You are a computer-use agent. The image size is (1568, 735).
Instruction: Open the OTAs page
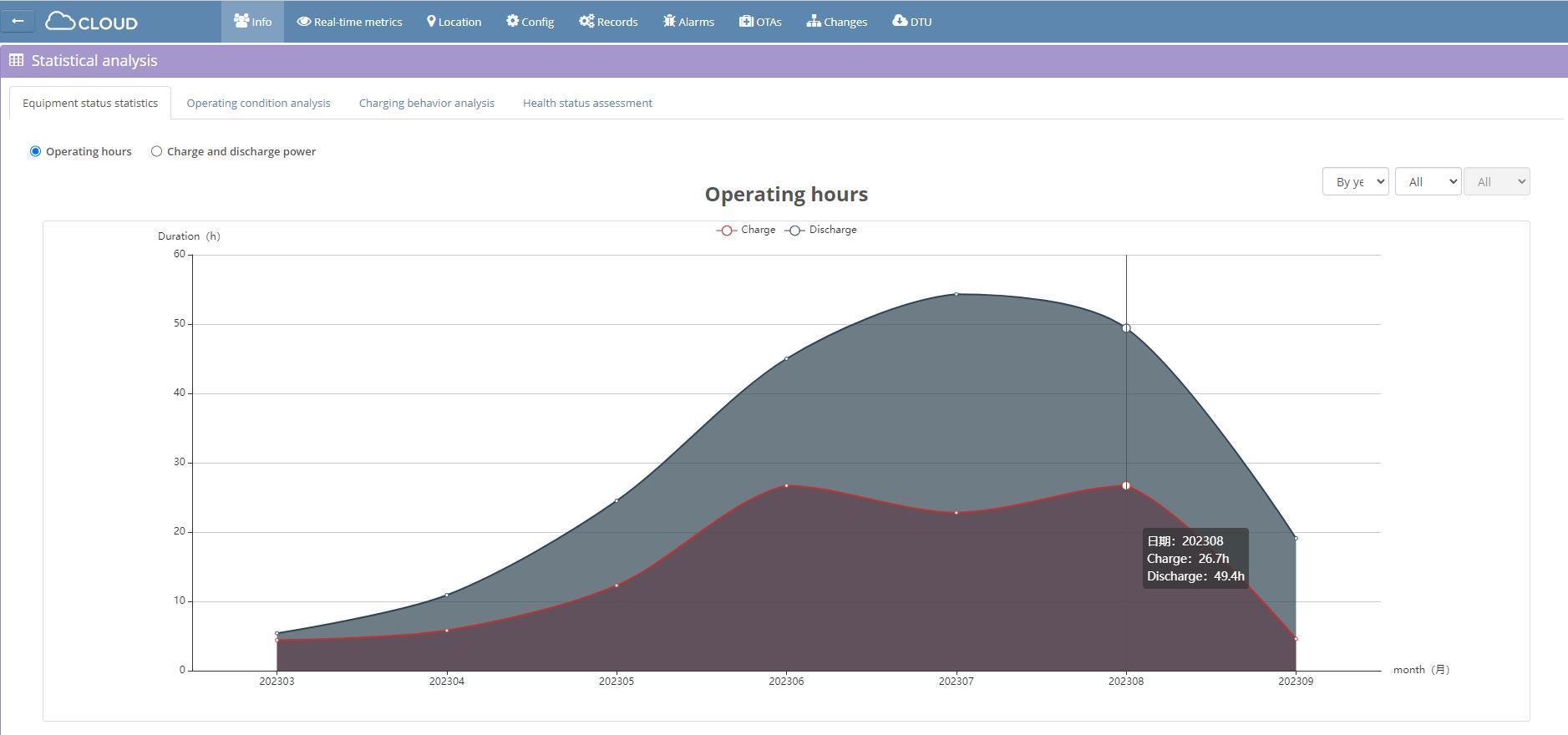coord(760,22)
